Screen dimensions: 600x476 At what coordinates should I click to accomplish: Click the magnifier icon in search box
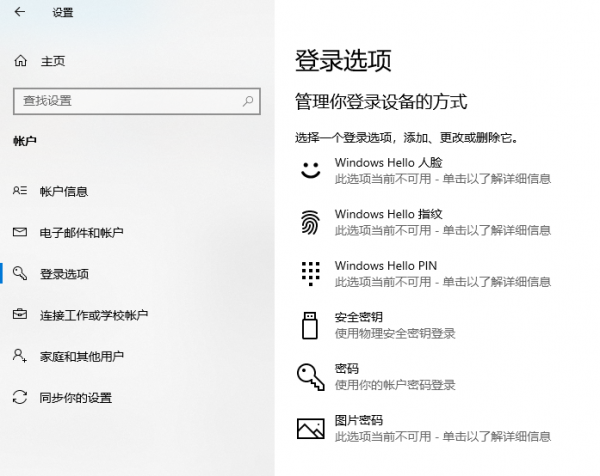(248, 101)
